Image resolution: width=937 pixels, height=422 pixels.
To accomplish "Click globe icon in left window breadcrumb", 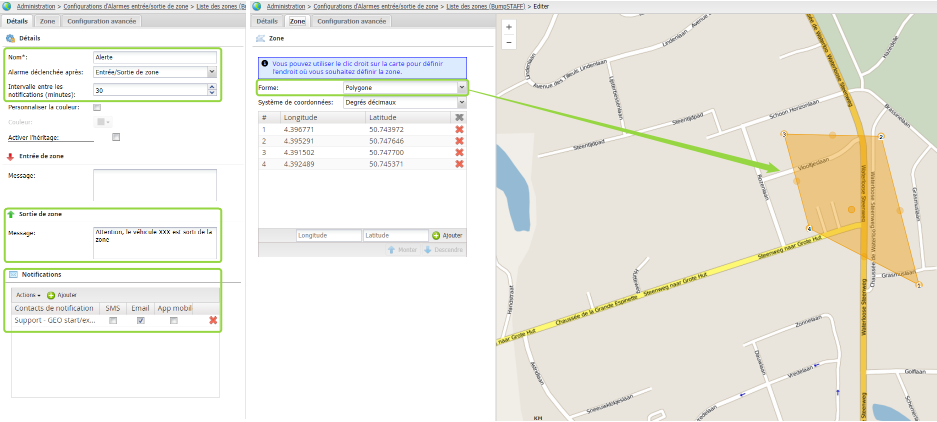I will pyautogui.click(x=7, y=6).
